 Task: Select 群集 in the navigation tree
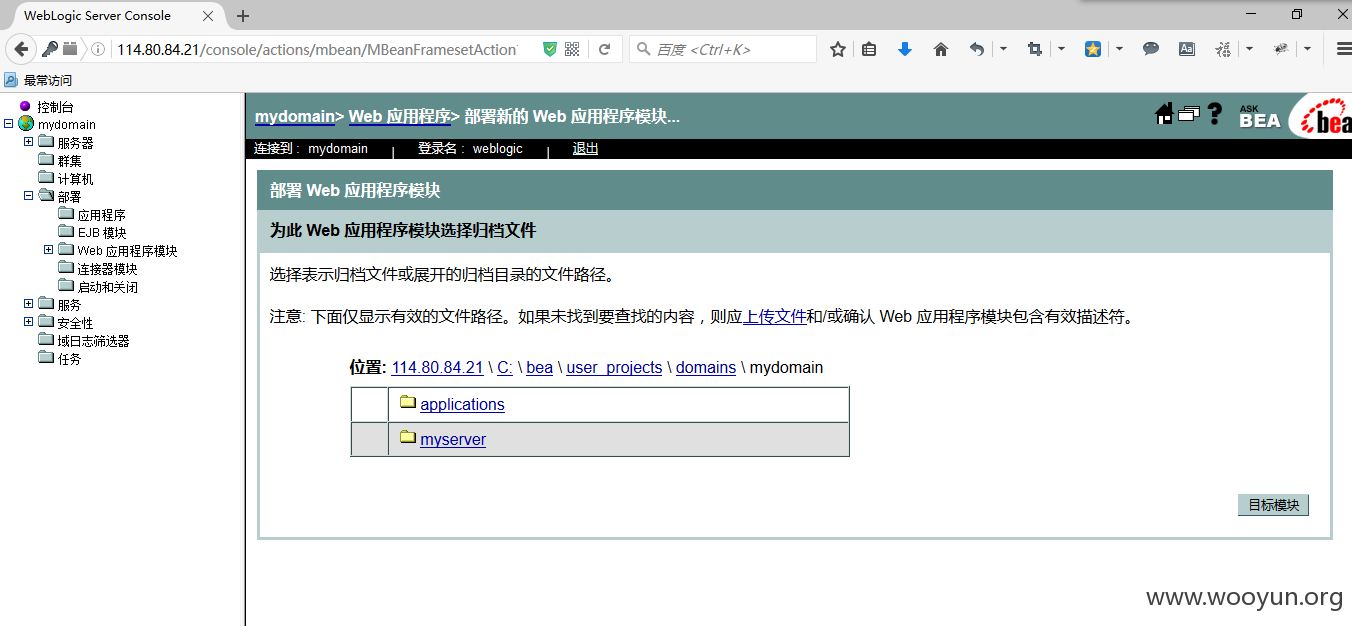(x=69, y=161)
